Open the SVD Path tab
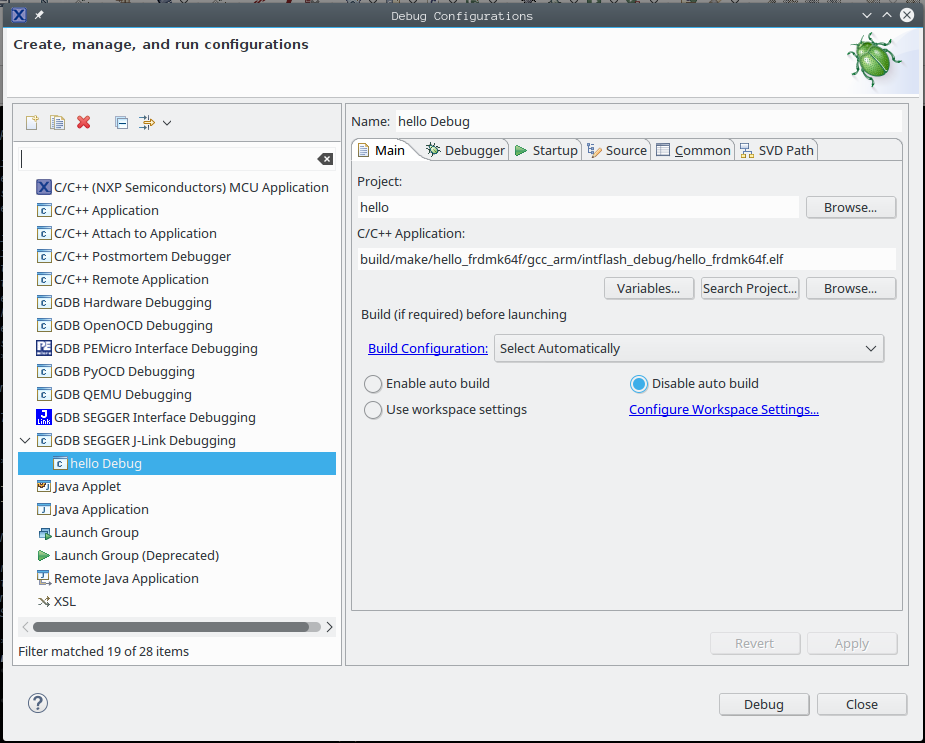925x743 pixels. (777, 150)
